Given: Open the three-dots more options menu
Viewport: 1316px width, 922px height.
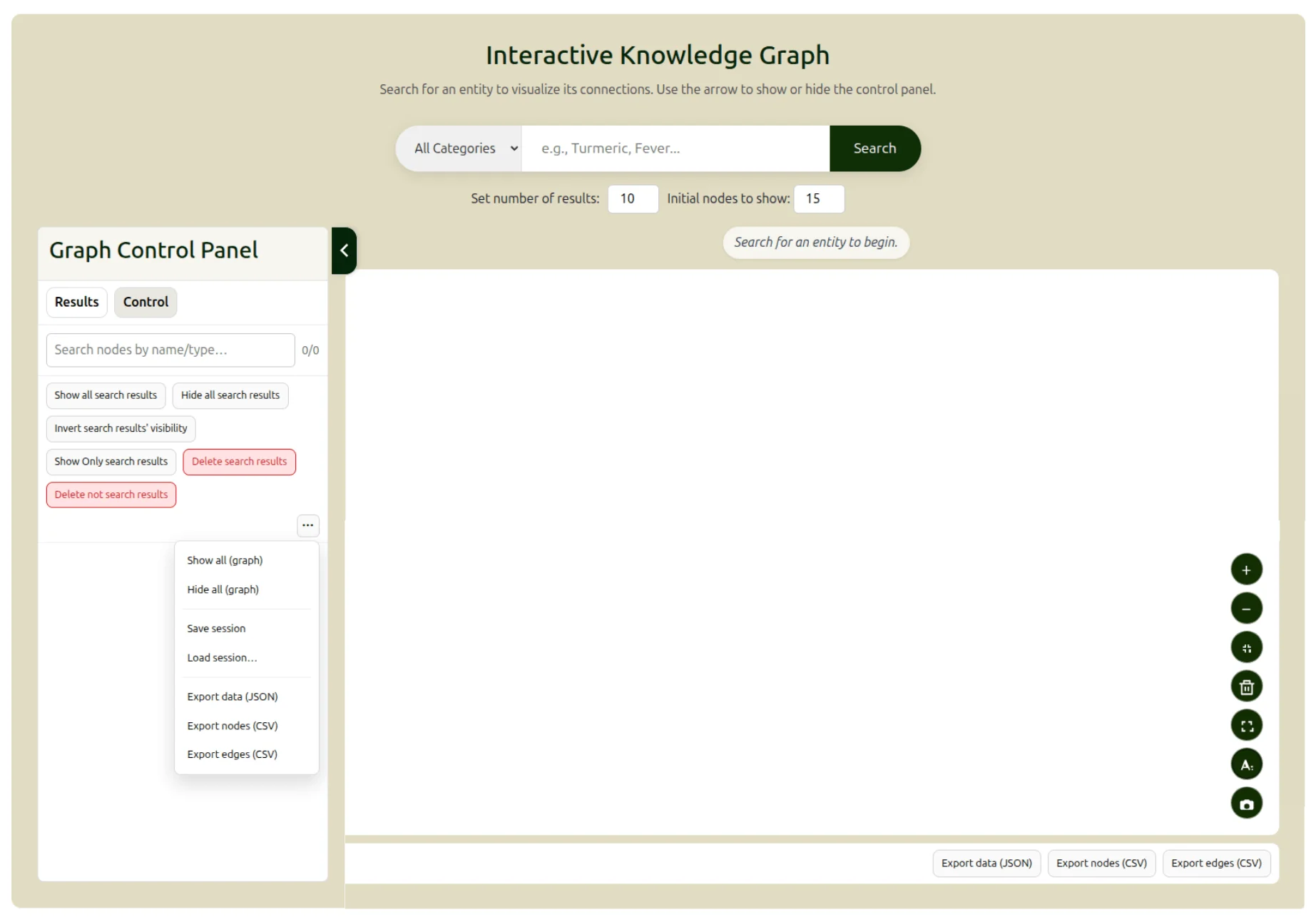Looking at the screenshot, I should pyautogui.click(x=307, y=525).
